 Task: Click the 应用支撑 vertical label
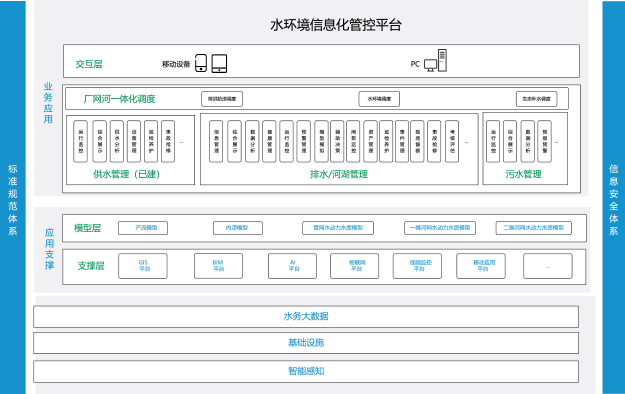click(x=49, y=249)
